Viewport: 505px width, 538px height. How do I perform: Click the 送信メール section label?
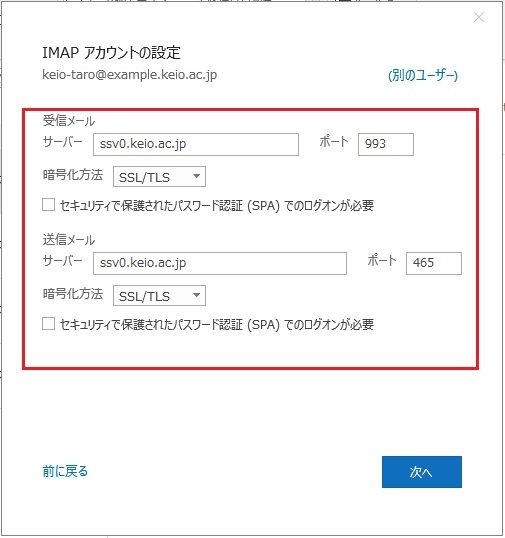[69, 239]
